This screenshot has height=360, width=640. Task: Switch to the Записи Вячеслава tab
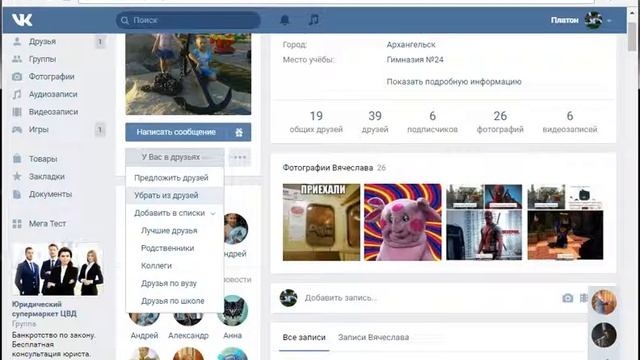coord(373,338)
